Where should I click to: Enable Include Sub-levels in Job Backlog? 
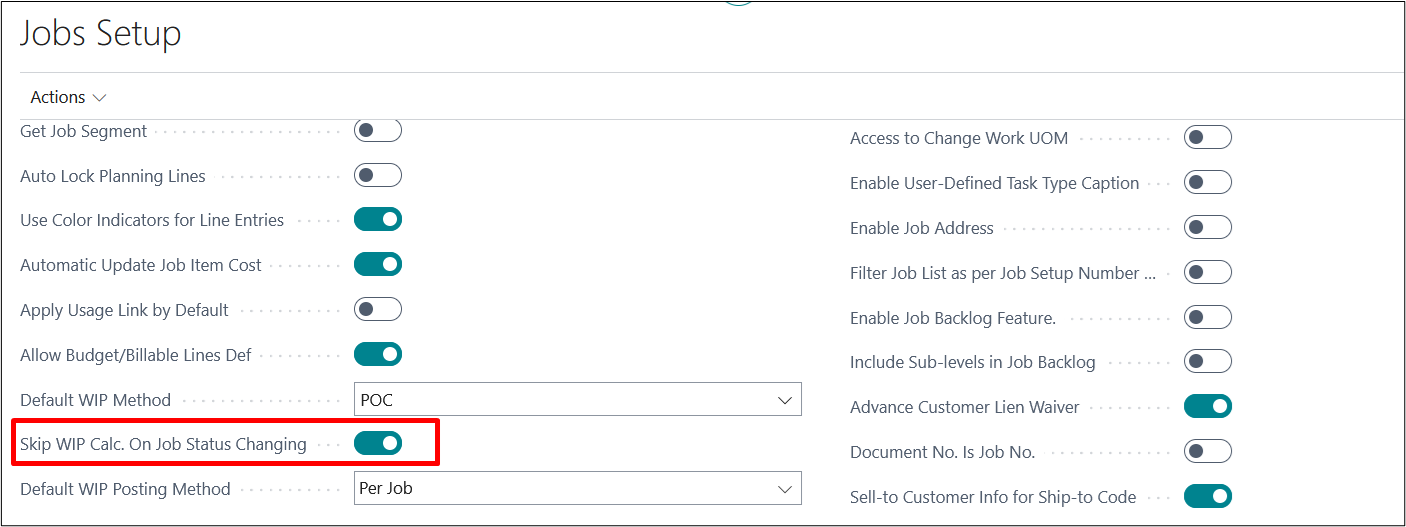(x=1207, y=362)
